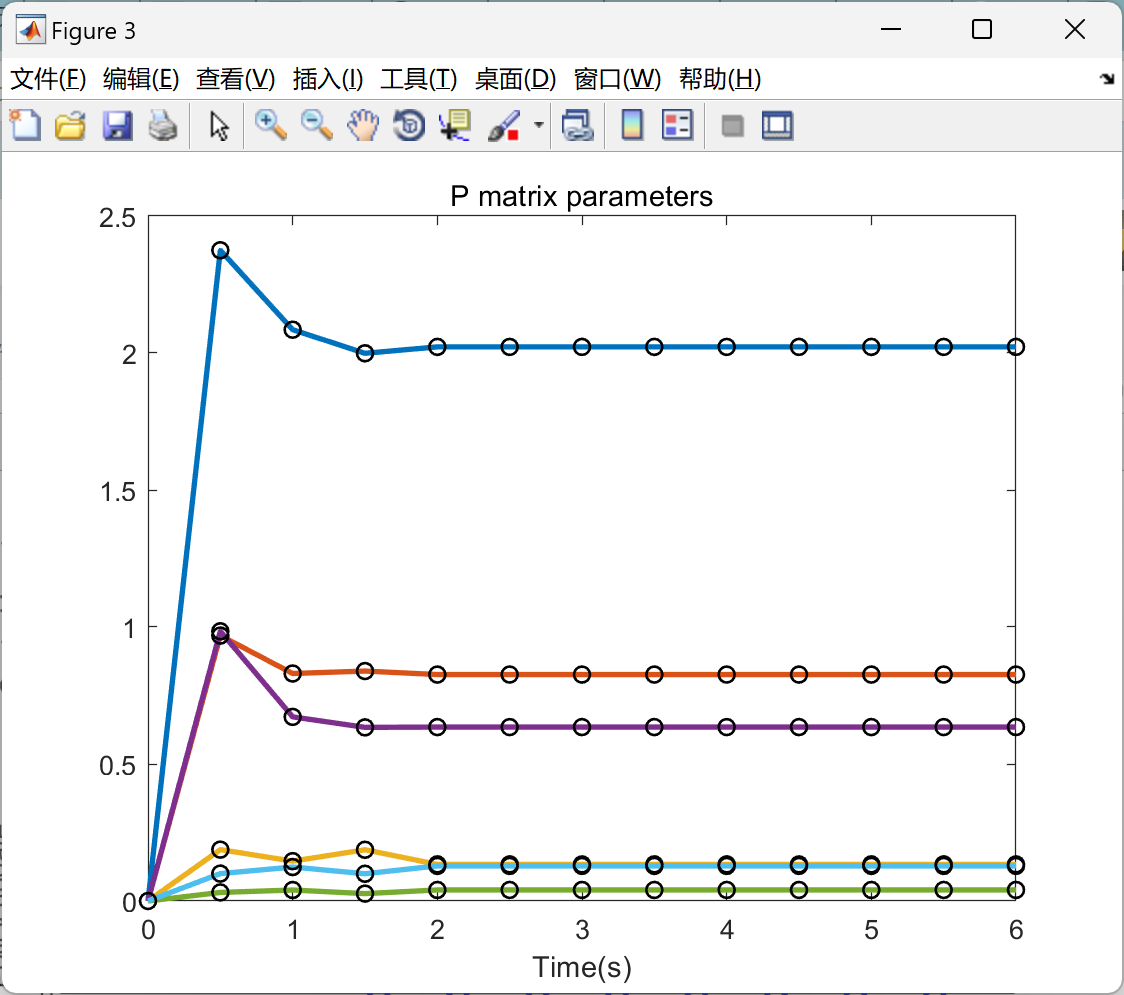Image resolution: width=1124 pixels, height=995 pixels.
Task: Open the brush color dropdown arrow
Action: tap(539, 125)
